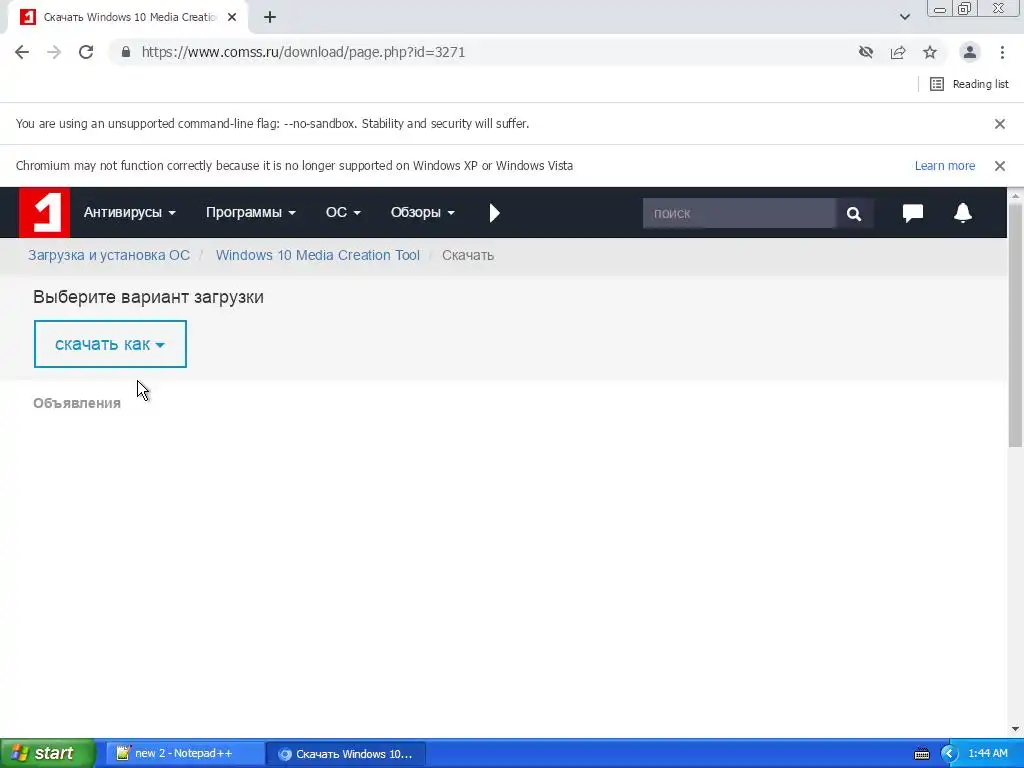
Task: Open the Windows start menu
Action: point(47,753)
